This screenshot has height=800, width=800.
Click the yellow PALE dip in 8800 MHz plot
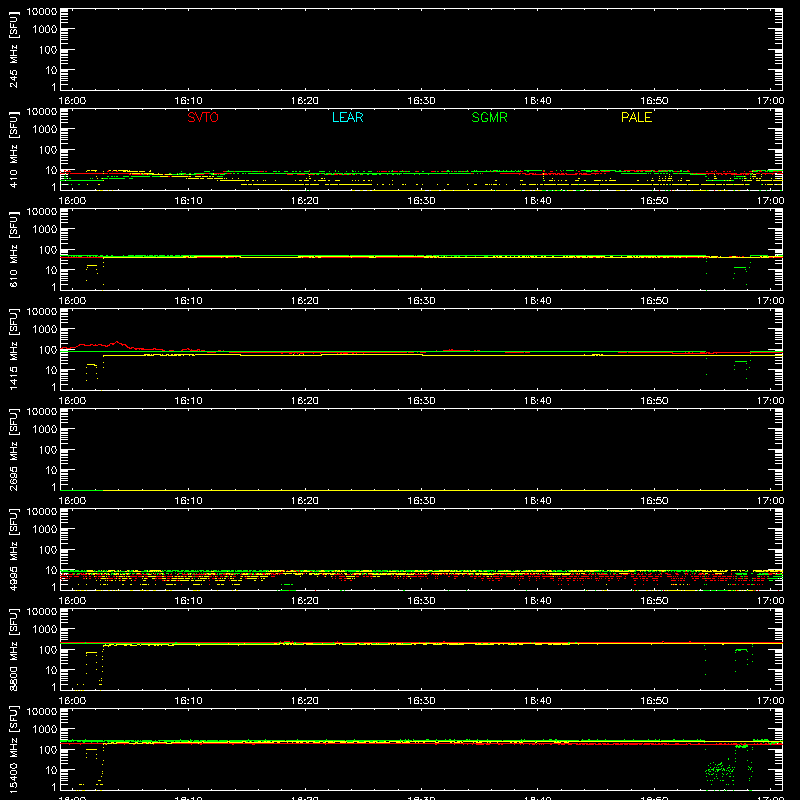[x=92, y=666]
